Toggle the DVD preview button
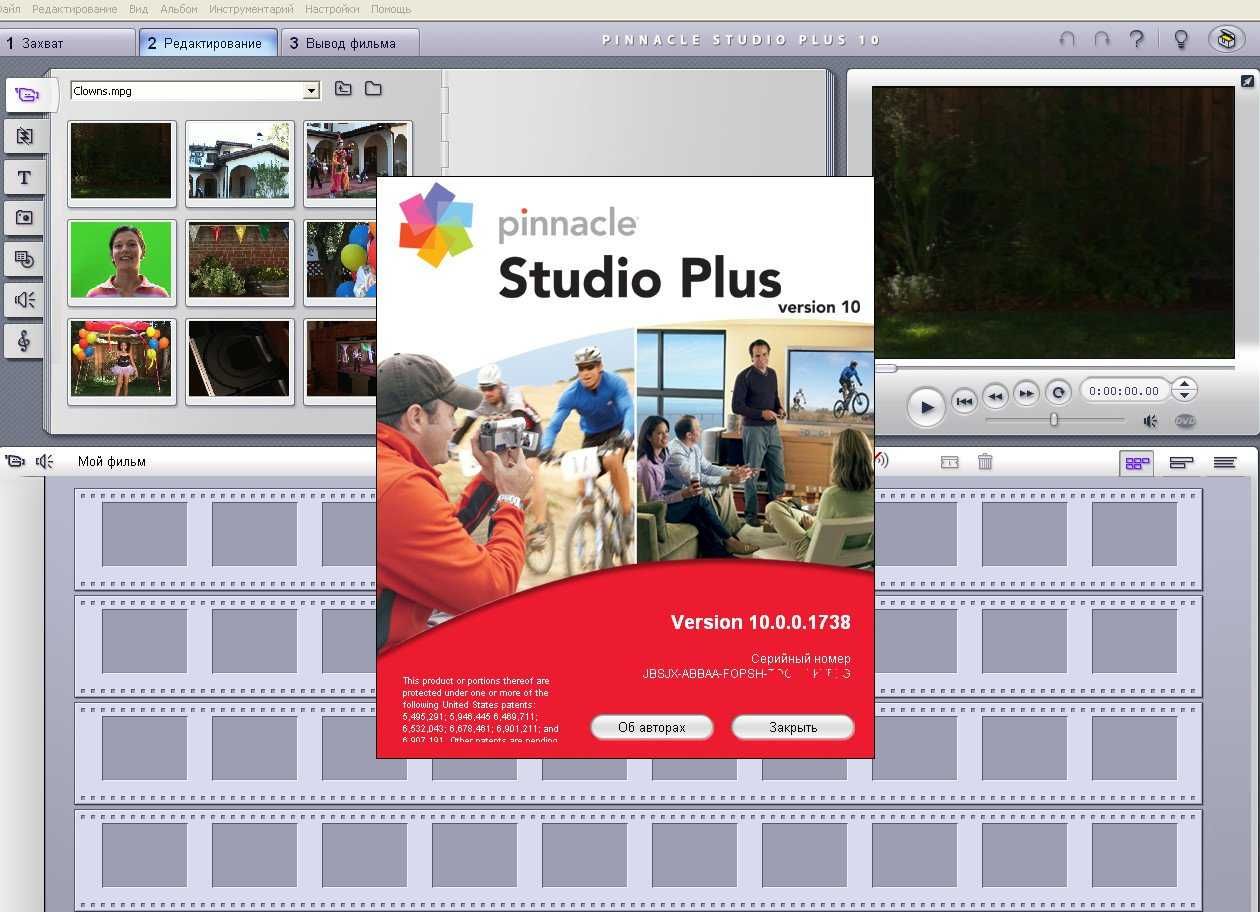Image resolution: width=1260 pixels, height=912 pixels. pyautogui.click(x=1185, y=421)
